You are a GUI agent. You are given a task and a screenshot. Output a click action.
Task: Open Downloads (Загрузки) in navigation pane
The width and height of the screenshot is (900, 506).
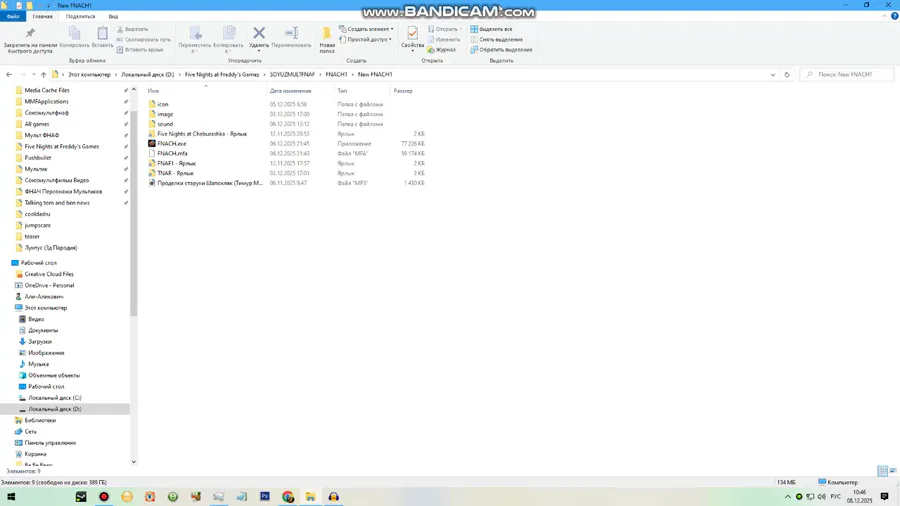40,341
